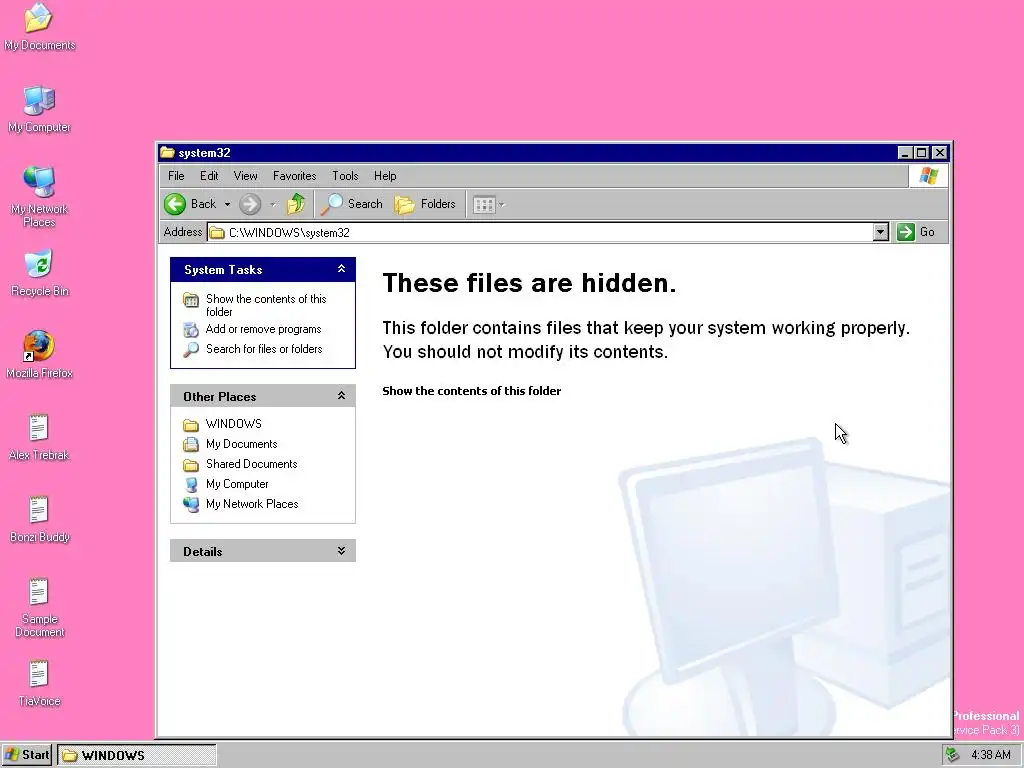
Task: Collapse the Other Places panel
Action: 341,396
